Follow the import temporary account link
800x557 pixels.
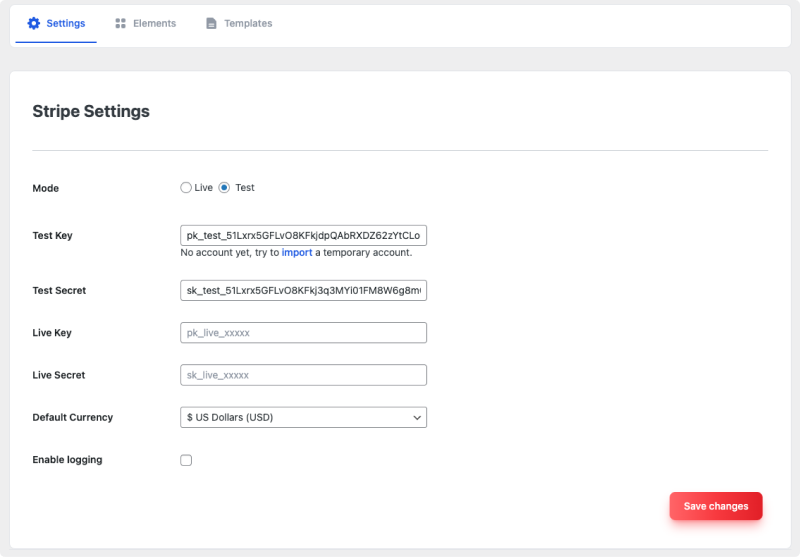point(297,252)
